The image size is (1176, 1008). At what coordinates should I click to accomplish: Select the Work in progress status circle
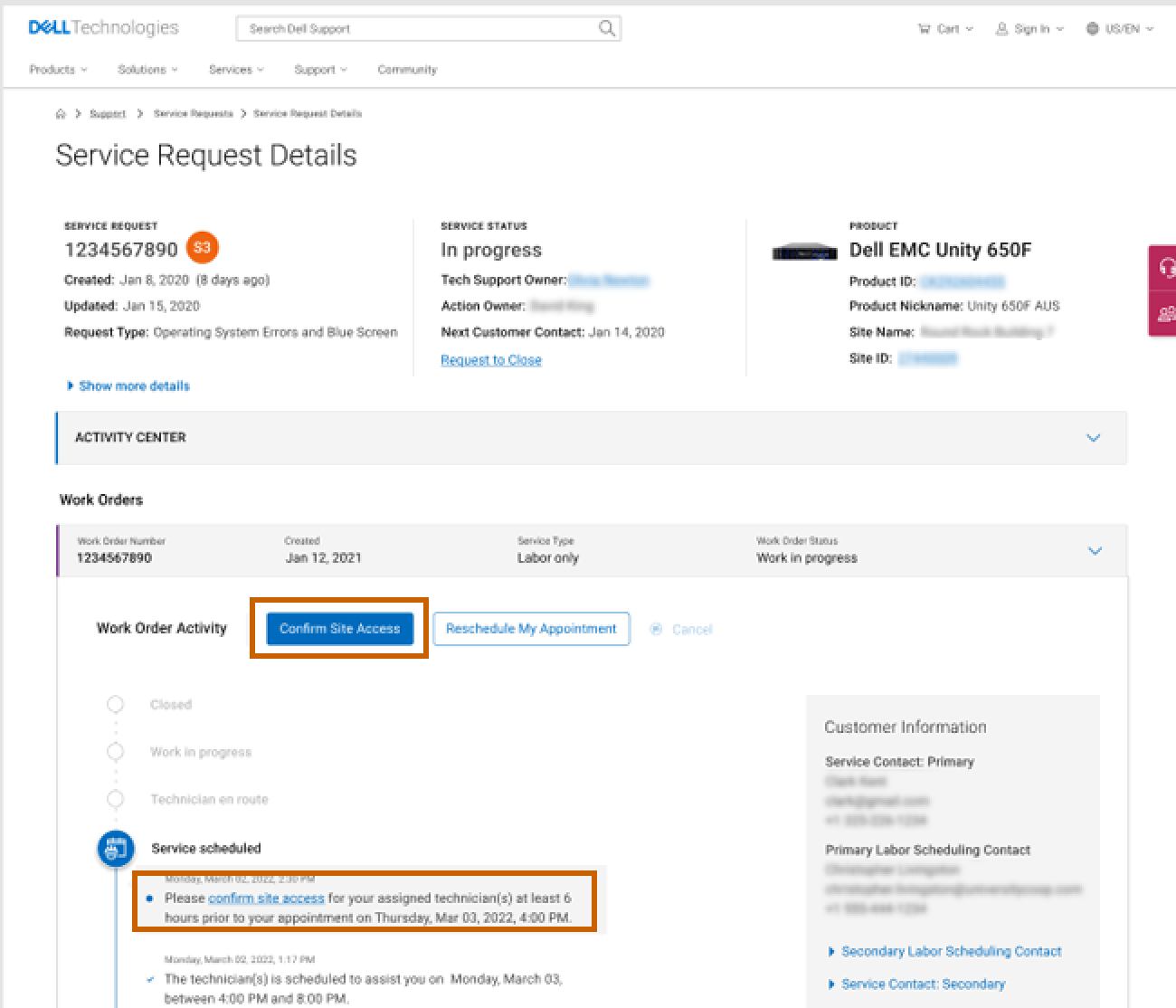(x=115, y=752)
